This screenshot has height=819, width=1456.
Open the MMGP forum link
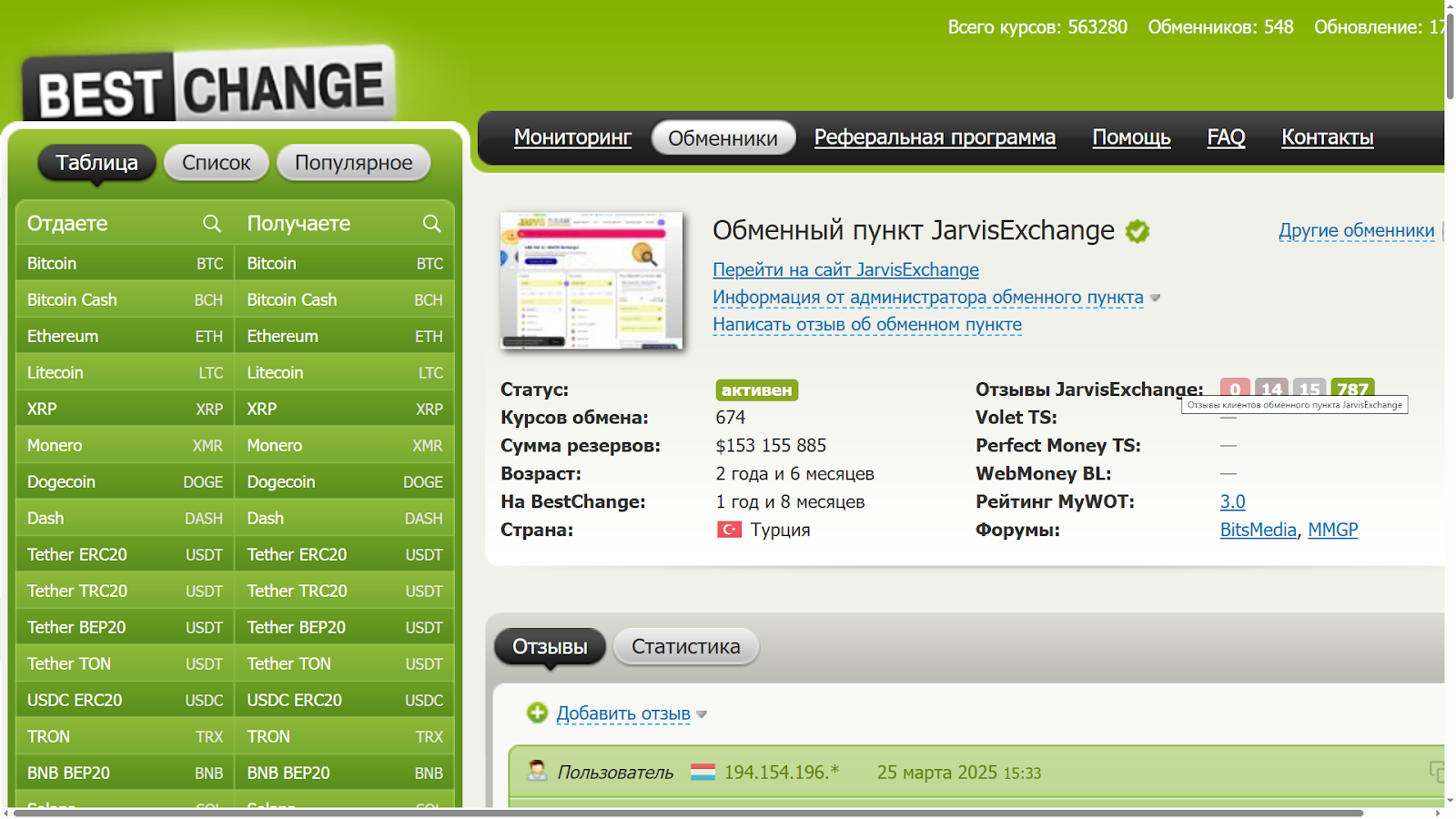1332,530
